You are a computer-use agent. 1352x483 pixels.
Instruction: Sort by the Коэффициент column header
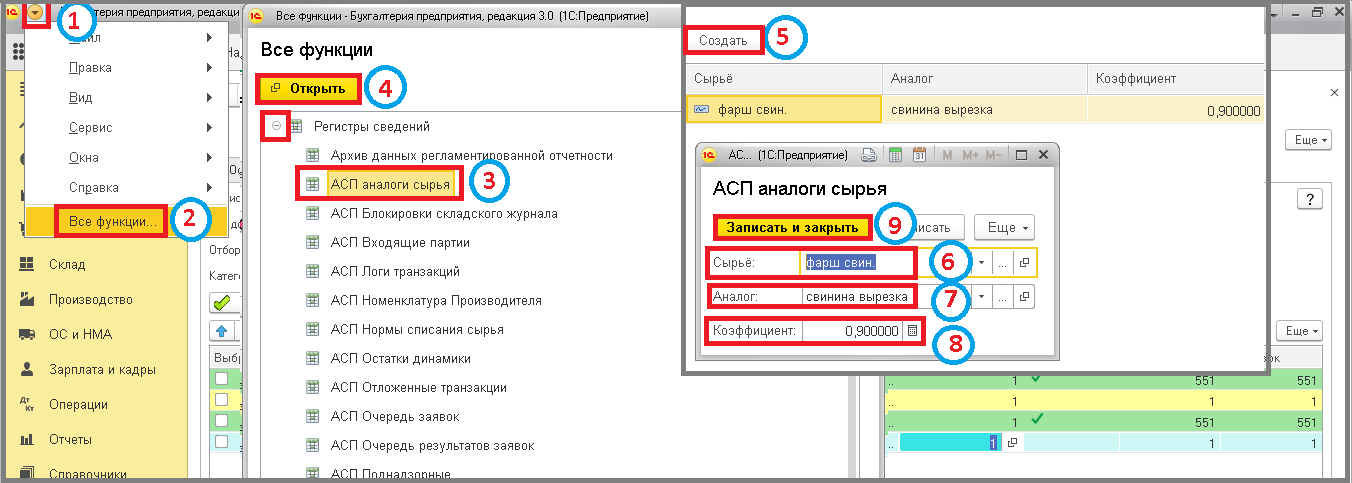pos(1177,78)
